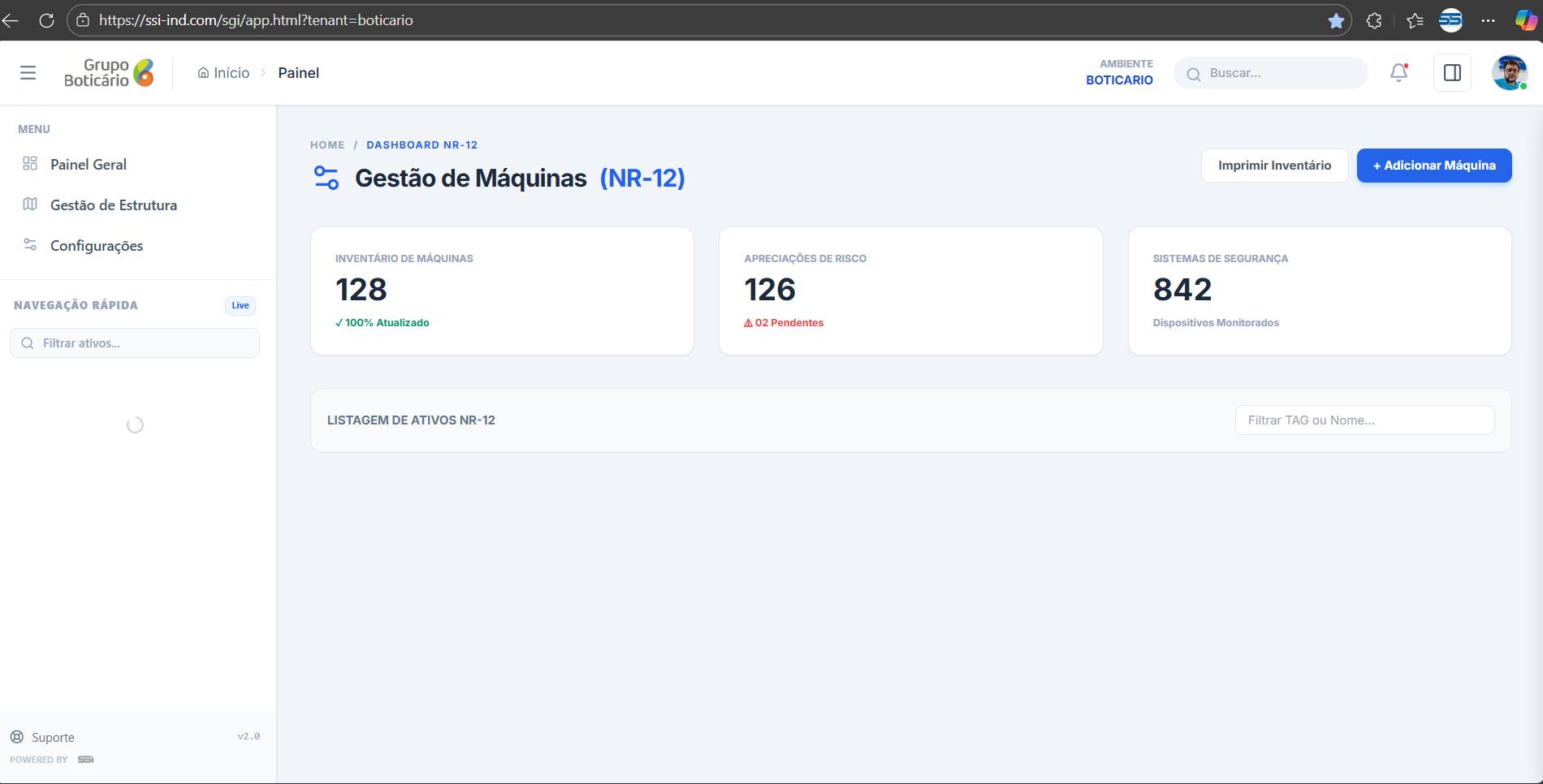The image size is (1543, 784).
Task: Click the Painel breadcrumb
Action: (x=299, y=73)
